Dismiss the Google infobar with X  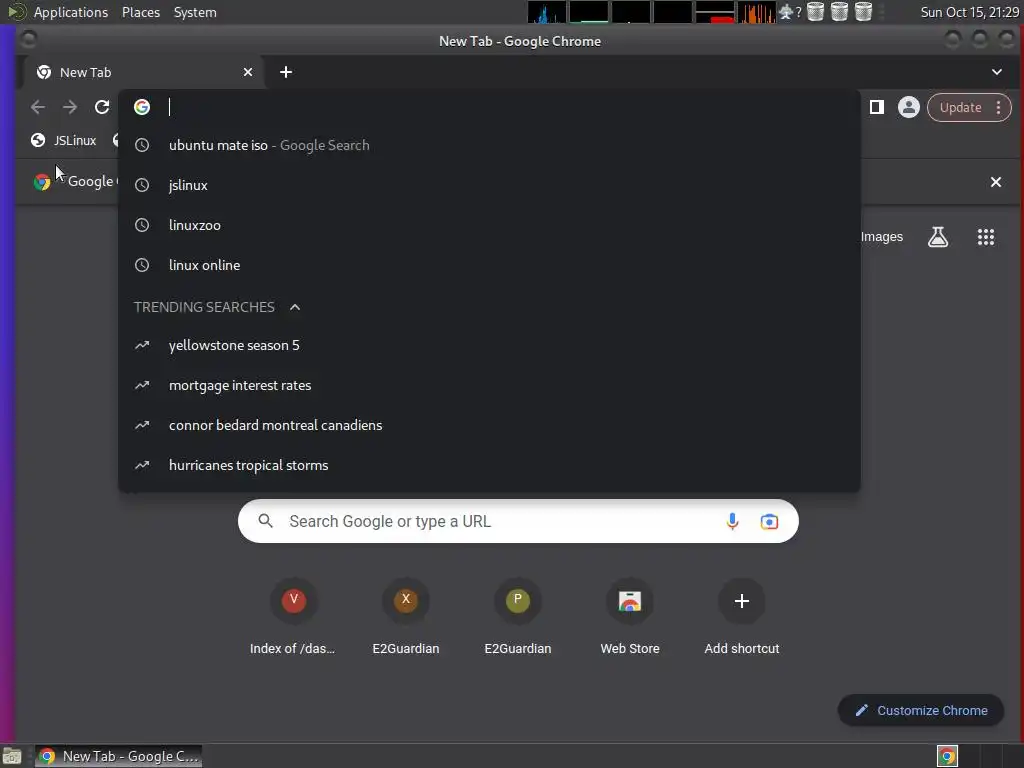995,182
